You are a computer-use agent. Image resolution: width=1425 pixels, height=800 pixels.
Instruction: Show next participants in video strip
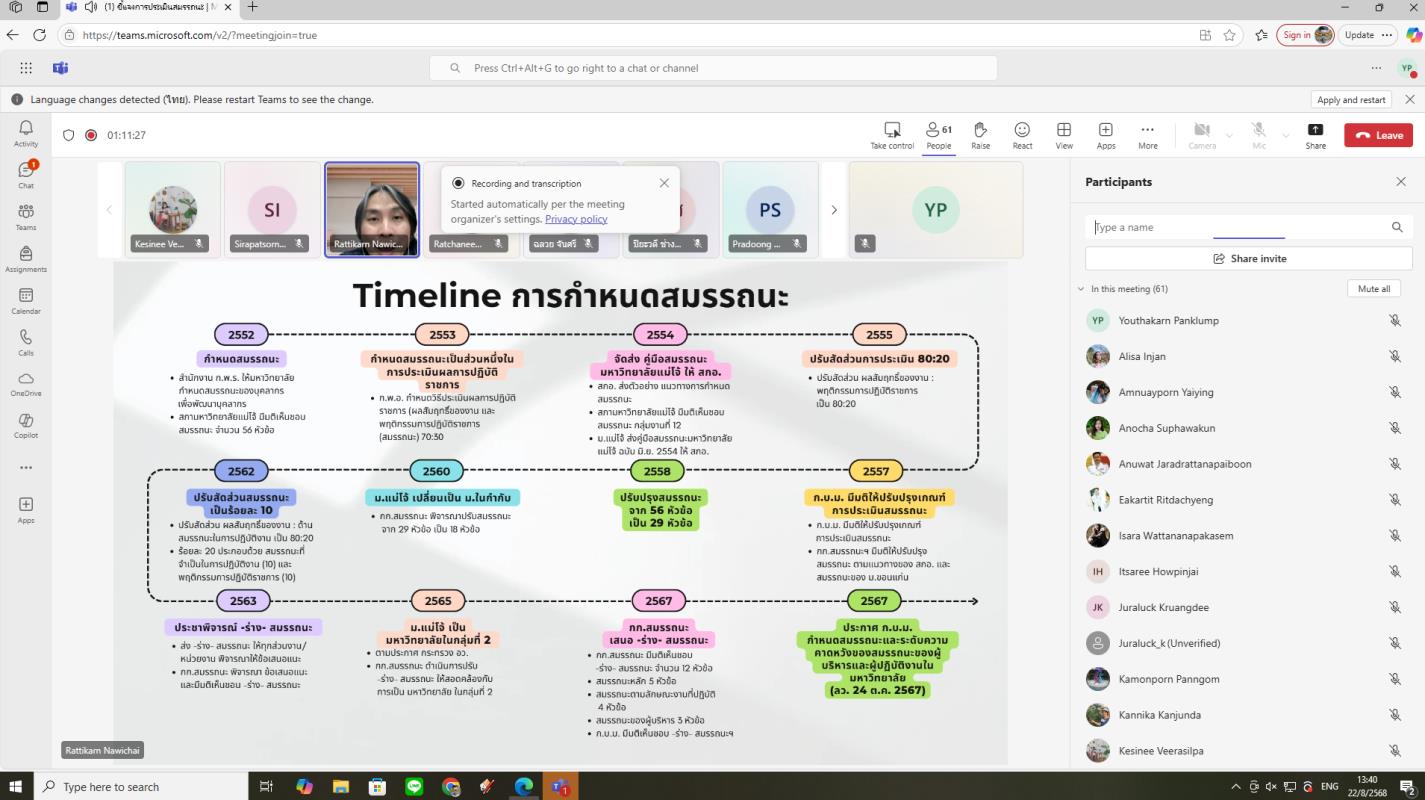[834, 210]
